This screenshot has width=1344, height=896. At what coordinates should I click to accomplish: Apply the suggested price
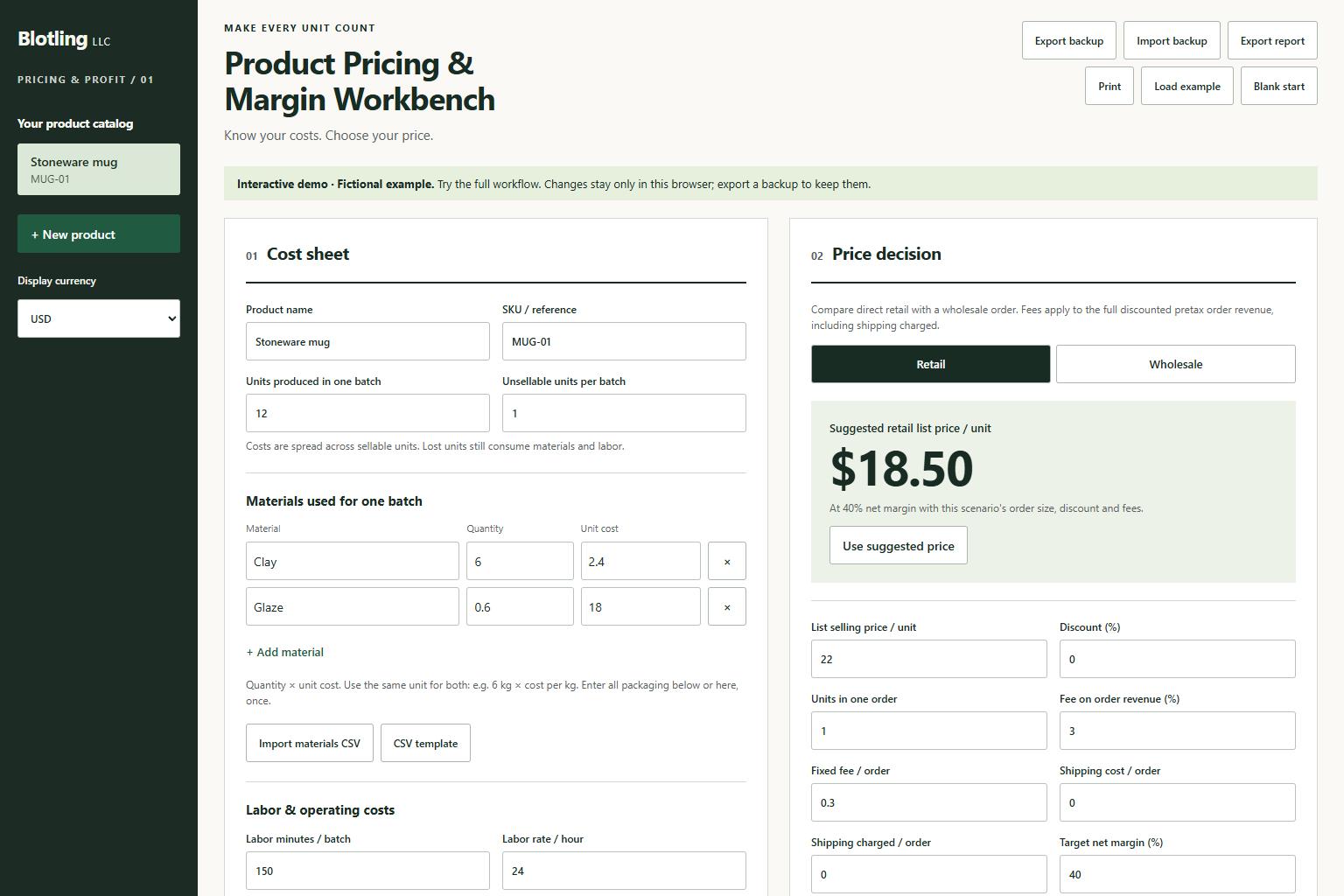(899, 545)
